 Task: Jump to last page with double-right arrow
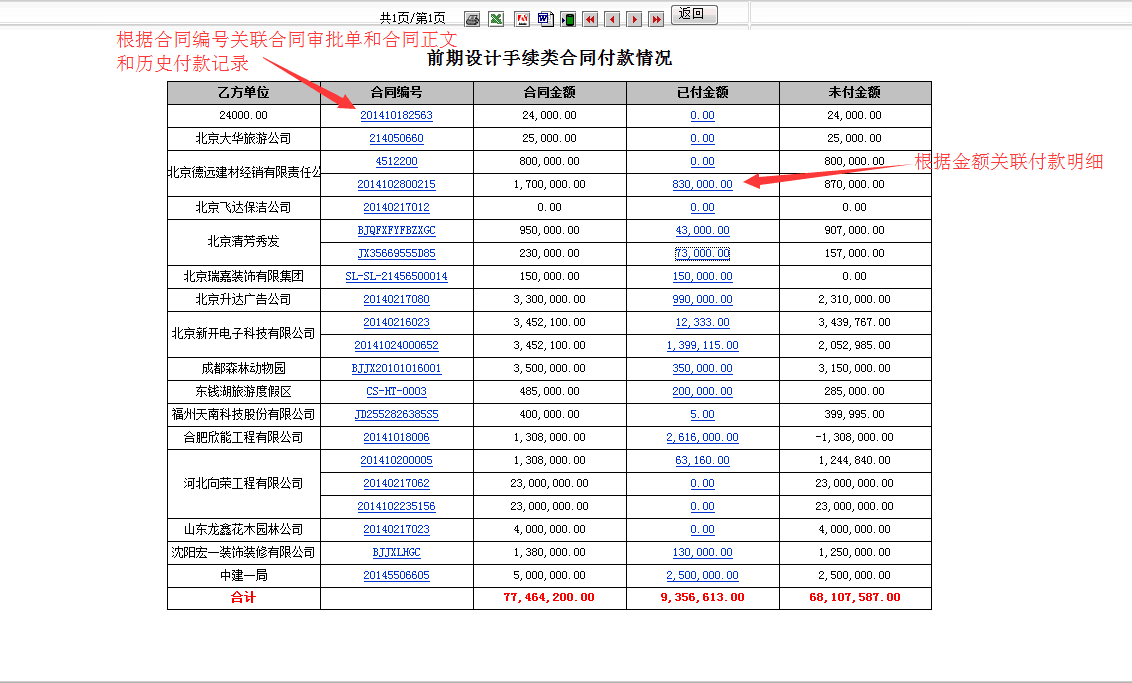(x=655, y=18)
